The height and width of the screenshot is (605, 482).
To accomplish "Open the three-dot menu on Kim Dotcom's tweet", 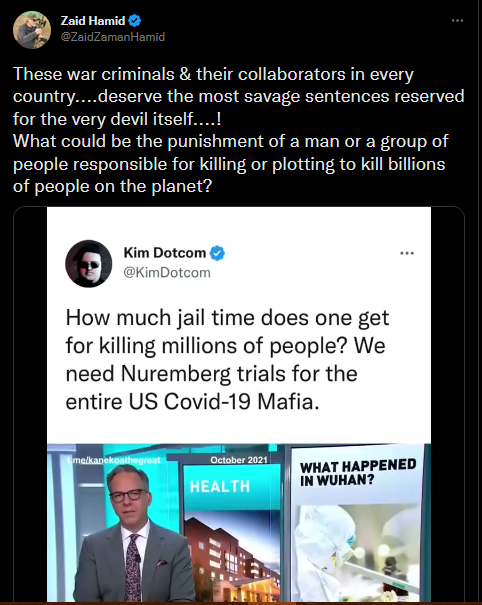I will click(407, 253).
